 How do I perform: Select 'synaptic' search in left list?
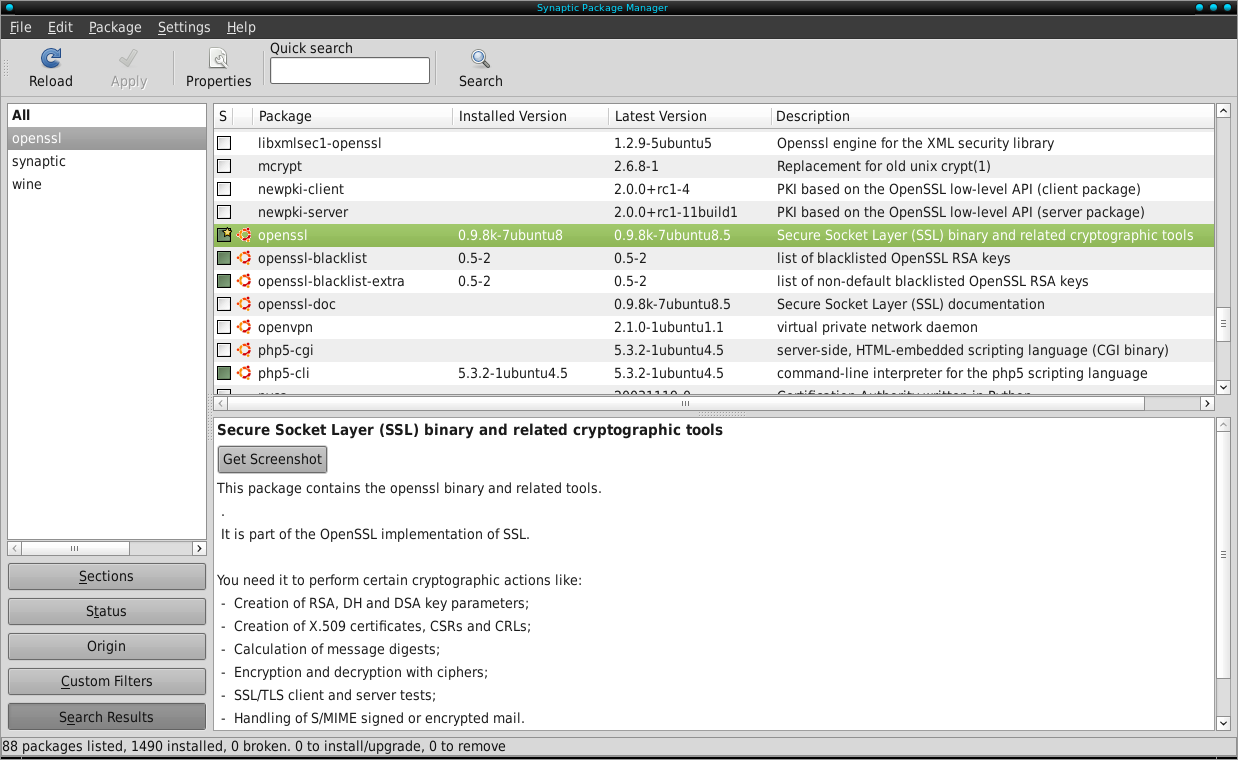click(x=106, y=161)
